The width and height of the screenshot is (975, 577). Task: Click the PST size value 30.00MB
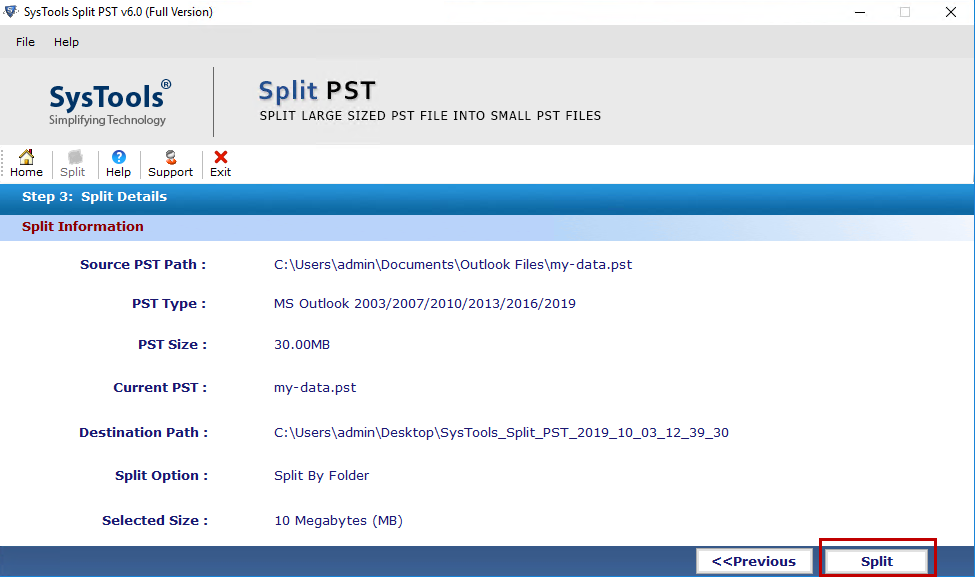302,344
